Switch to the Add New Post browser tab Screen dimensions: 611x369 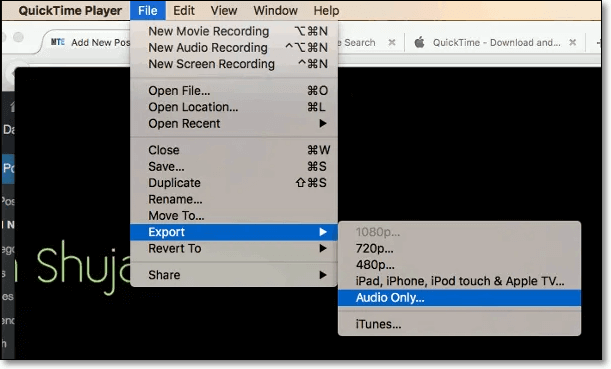(90, 42)
